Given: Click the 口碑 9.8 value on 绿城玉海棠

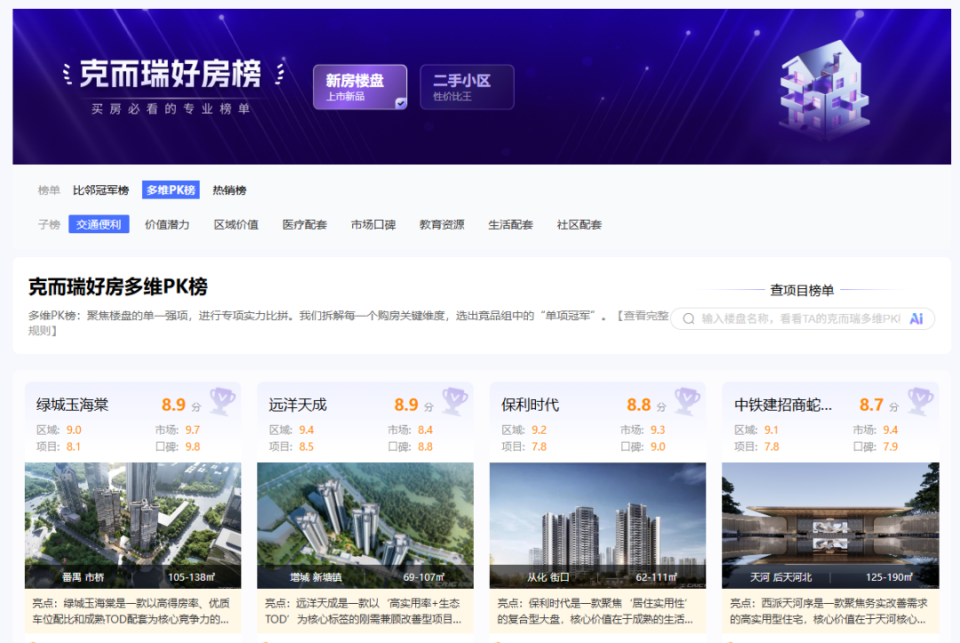Looking at the screenshot, I should 193,447.
